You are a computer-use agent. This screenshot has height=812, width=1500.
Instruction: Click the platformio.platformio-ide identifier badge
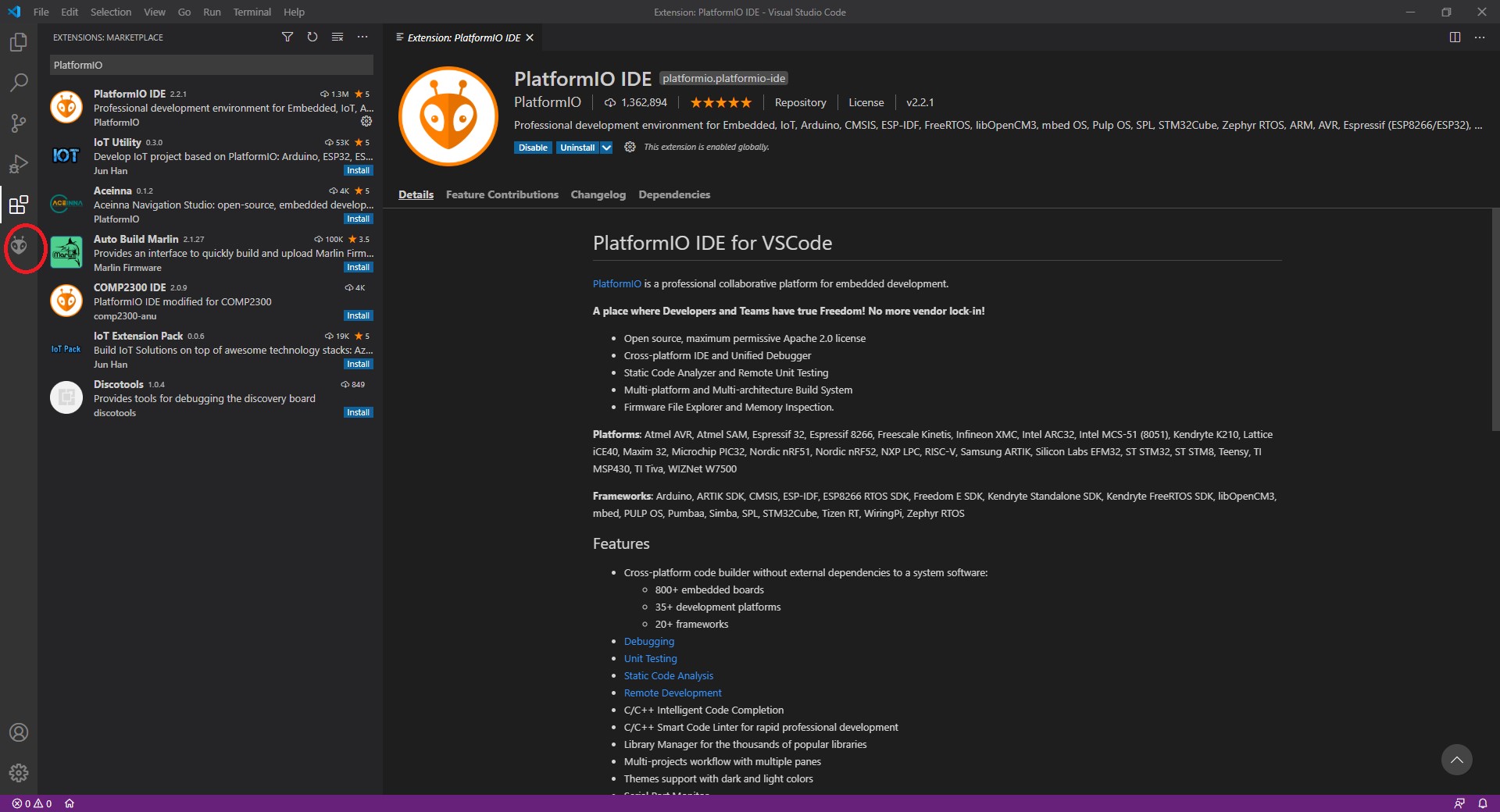coord(723,78)
